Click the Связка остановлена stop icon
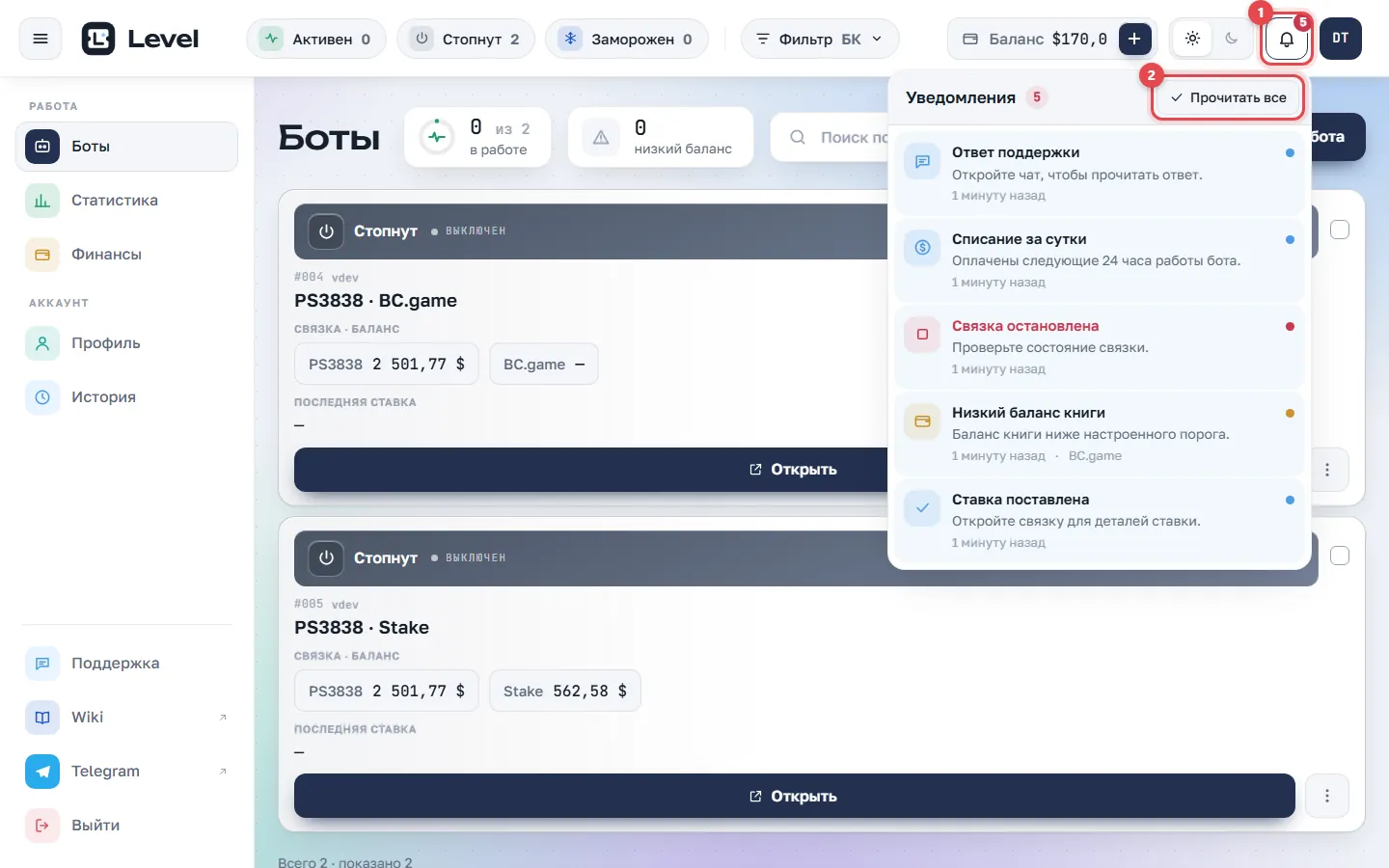 point(922,335)
